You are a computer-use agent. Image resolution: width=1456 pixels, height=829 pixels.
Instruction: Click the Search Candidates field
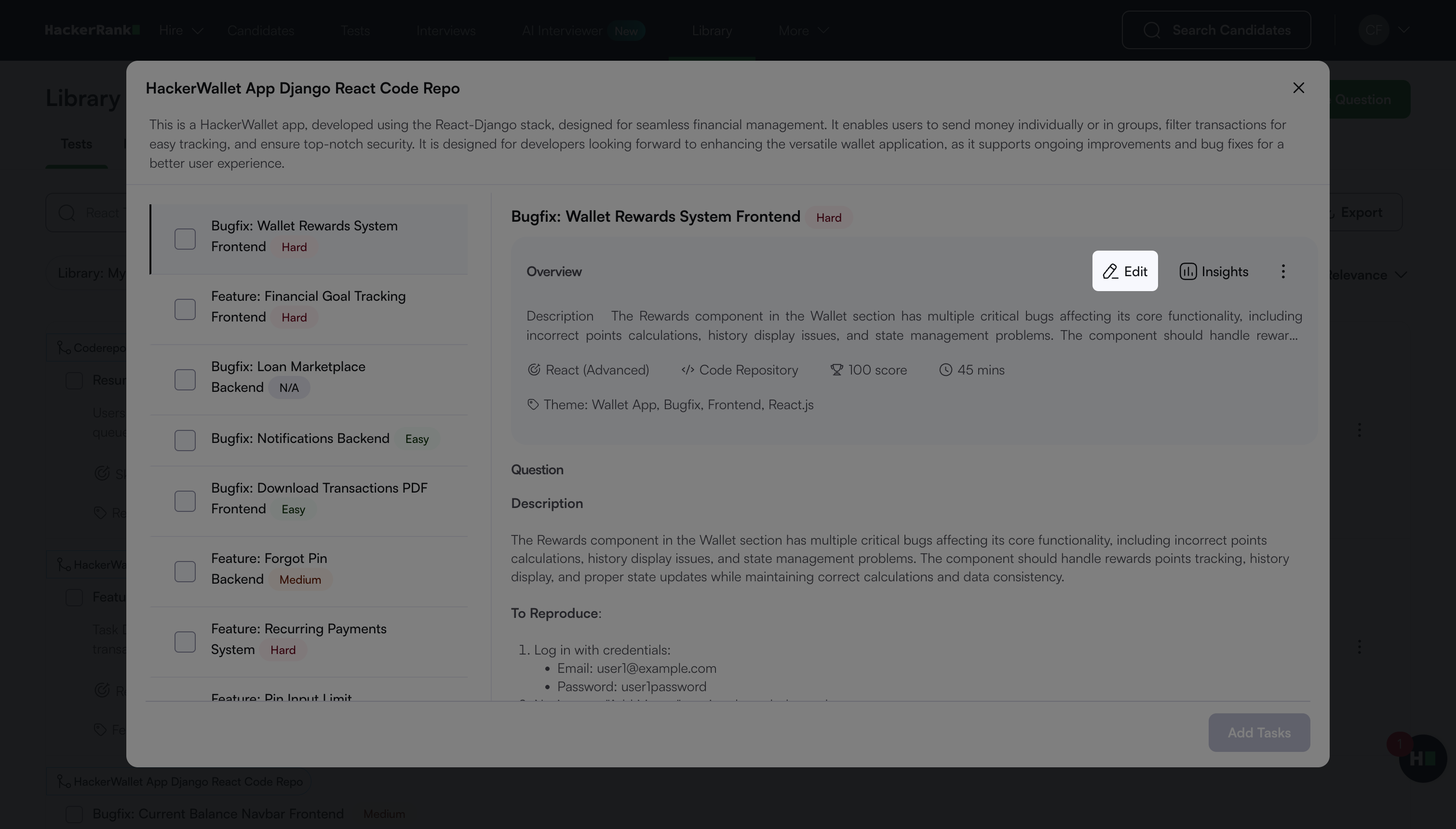(x=1216, y=30)
